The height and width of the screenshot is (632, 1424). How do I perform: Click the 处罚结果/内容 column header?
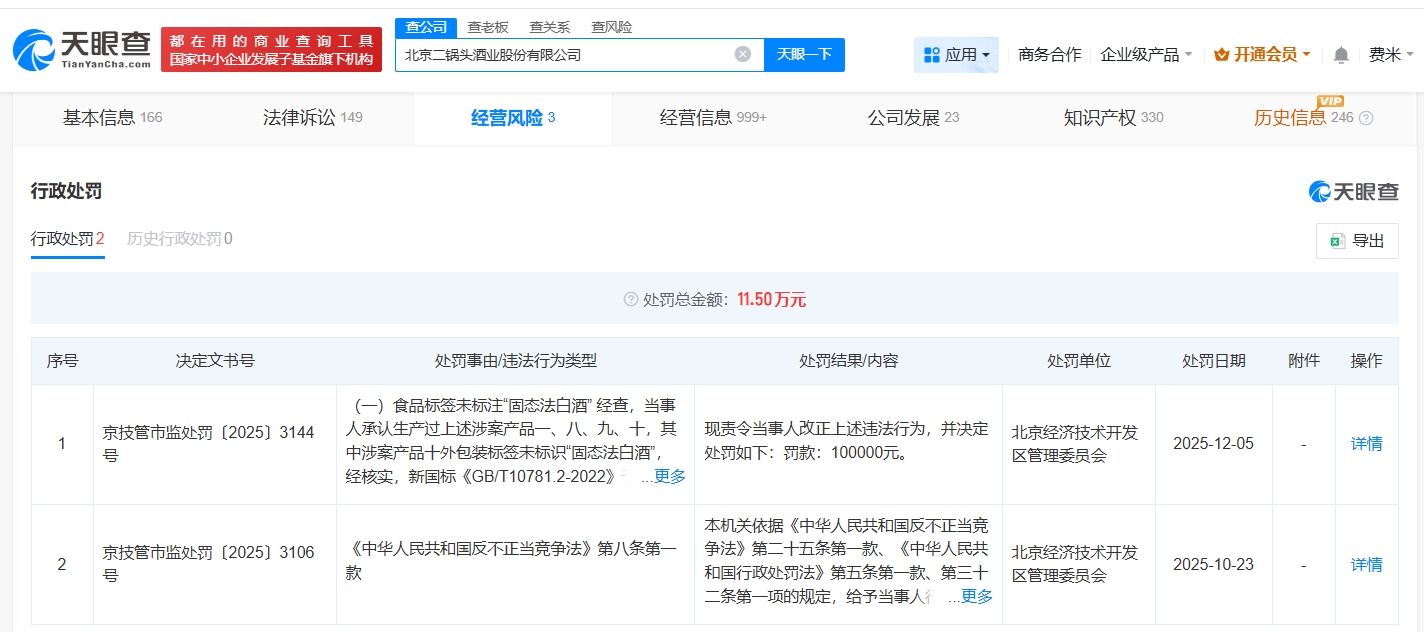[848, 361]
